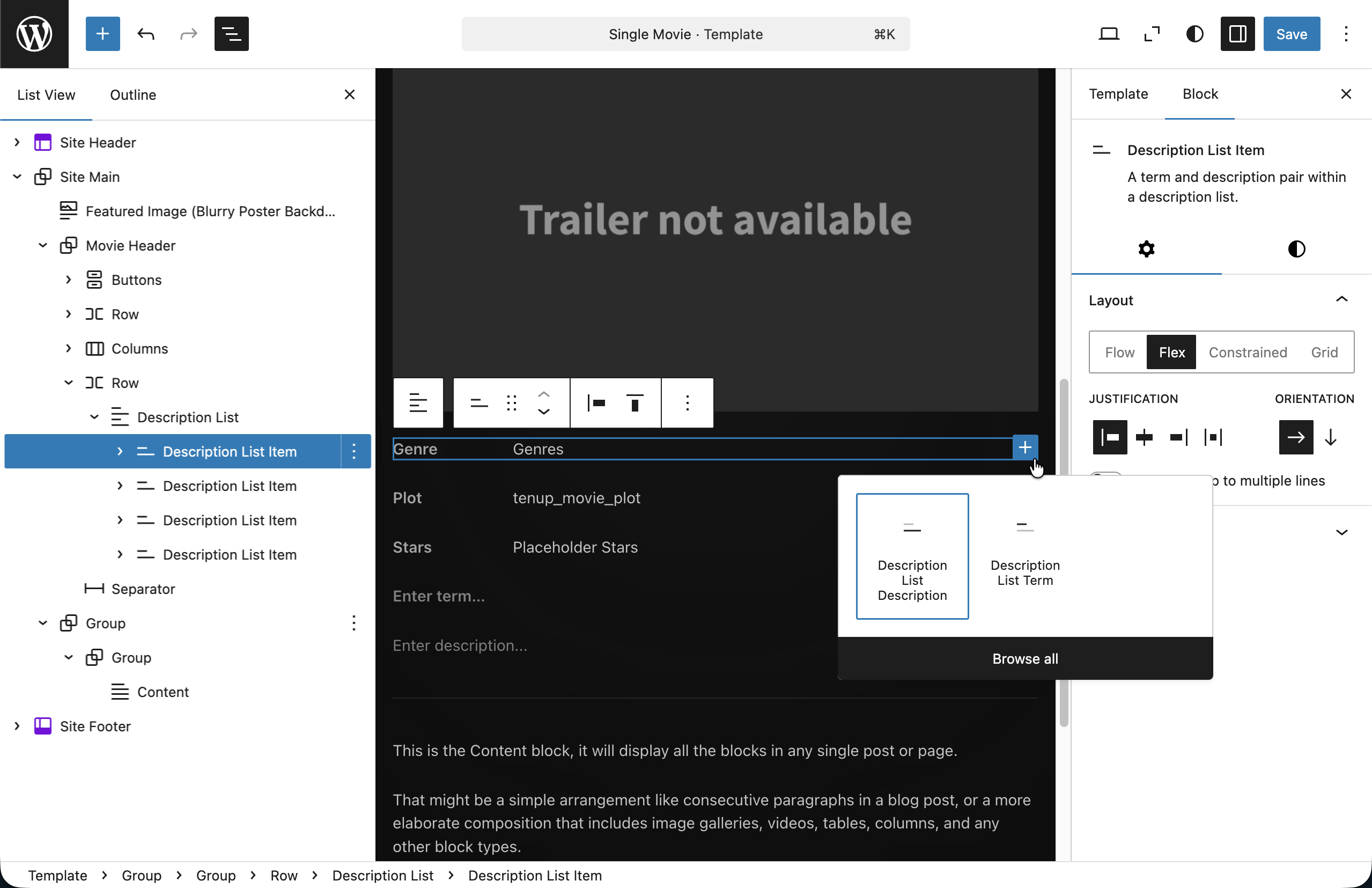Toggle the document overview list view icon
The height and width of the screenshot is (888, 1372).
click(x=231, y=34)
